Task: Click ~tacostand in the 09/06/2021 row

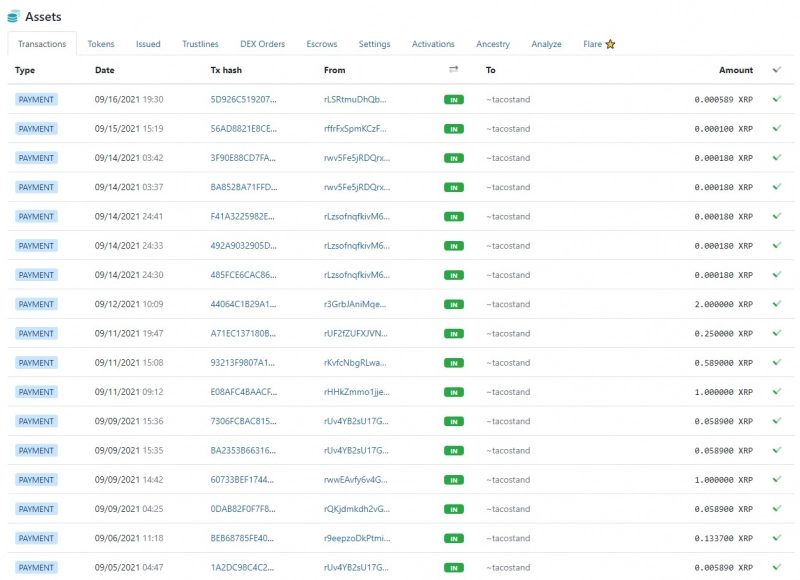Action: (x=508, y=538)
